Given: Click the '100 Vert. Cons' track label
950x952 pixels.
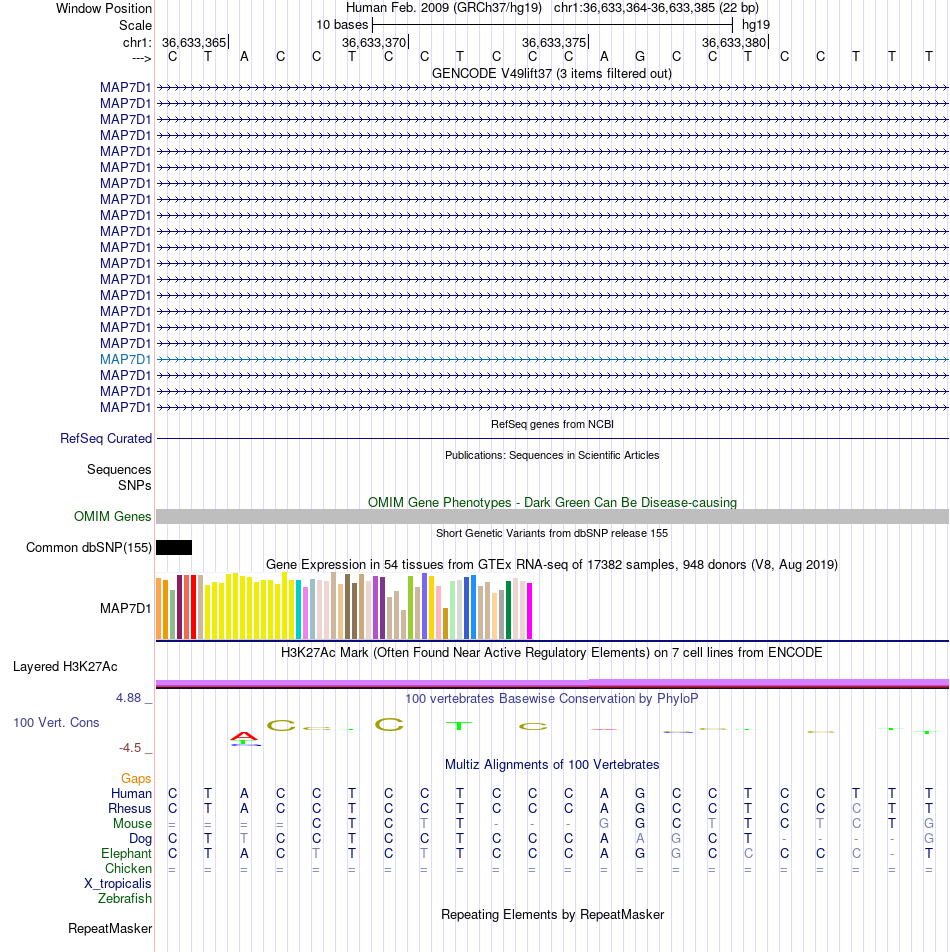Looking at the screenshot, I should tap(56, 722).
